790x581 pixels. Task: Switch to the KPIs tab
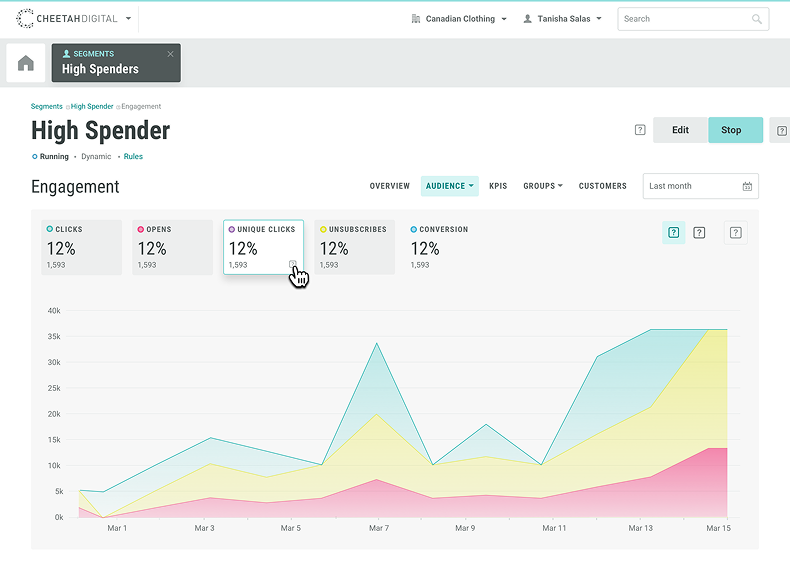tap(499, 186)
